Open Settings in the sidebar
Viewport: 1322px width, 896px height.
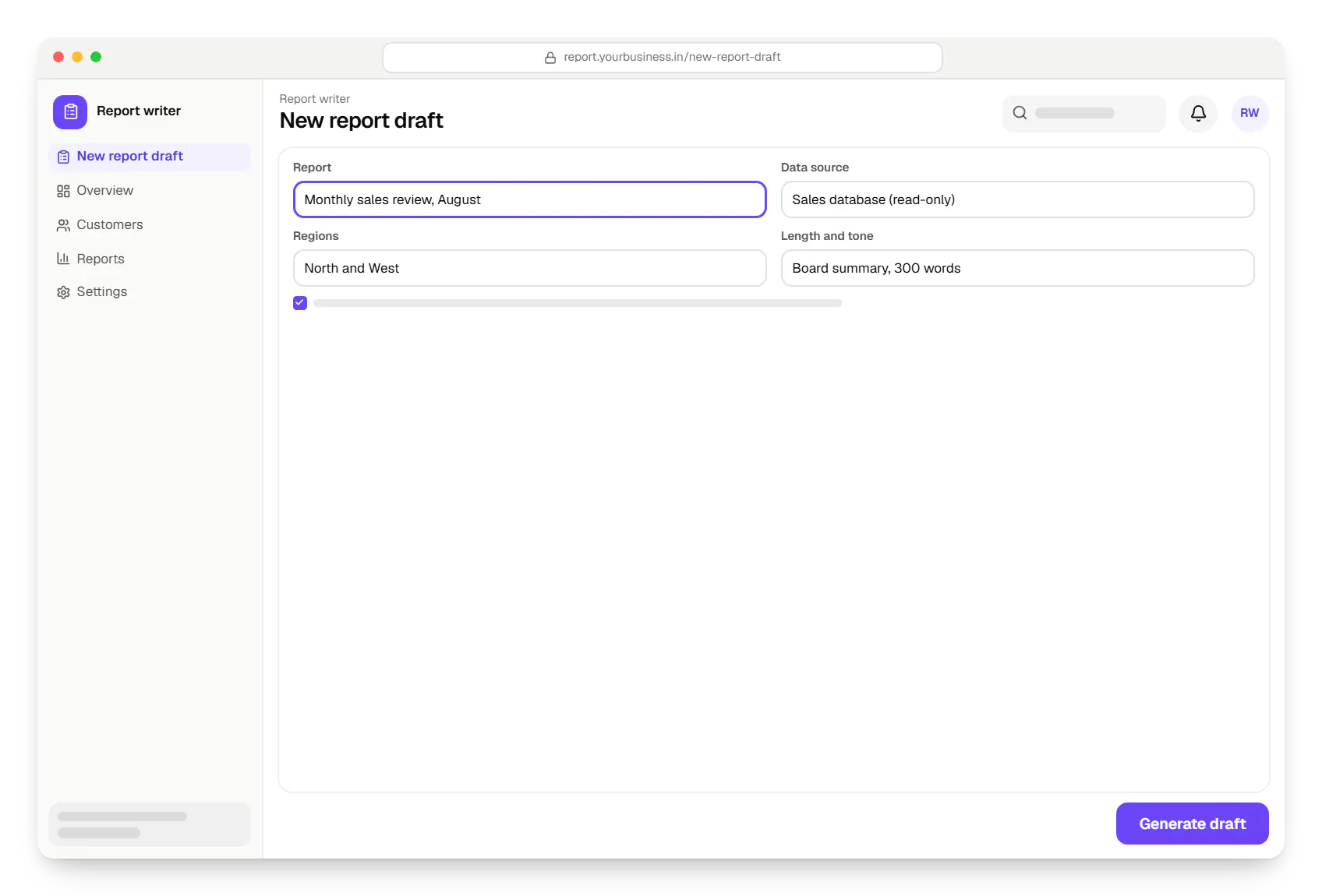[x=150, y=292]
